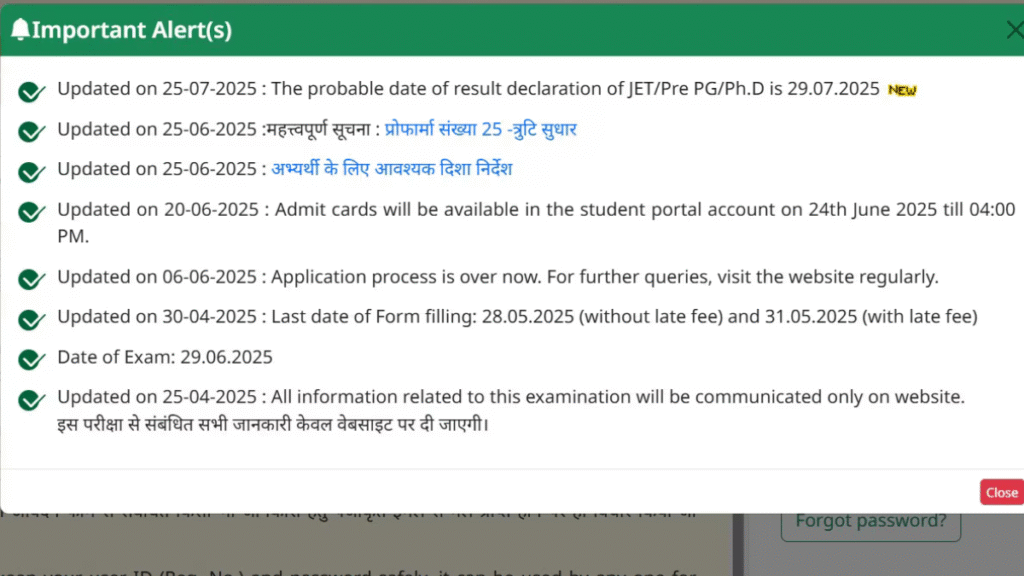The image size is (1024, 576).
Task: Click check icon beside 25-04-2025 website alert
Action: click(31, 400)
